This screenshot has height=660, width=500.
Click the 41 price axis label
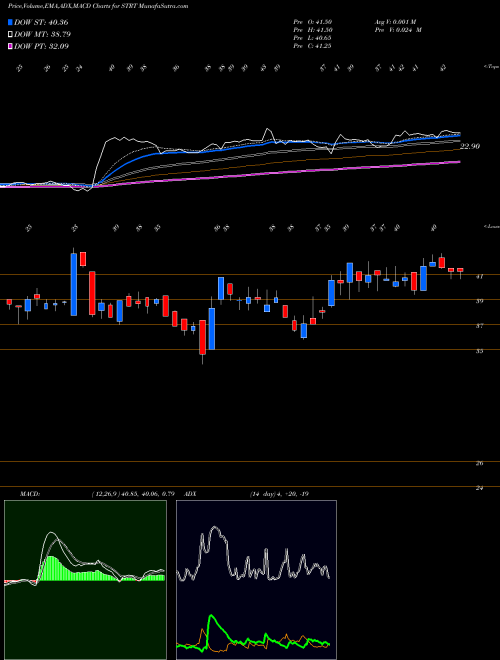pos(480,277)
